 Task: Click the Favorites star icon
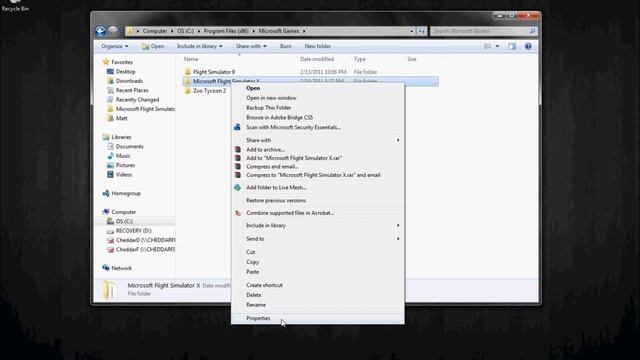(106, 62)
